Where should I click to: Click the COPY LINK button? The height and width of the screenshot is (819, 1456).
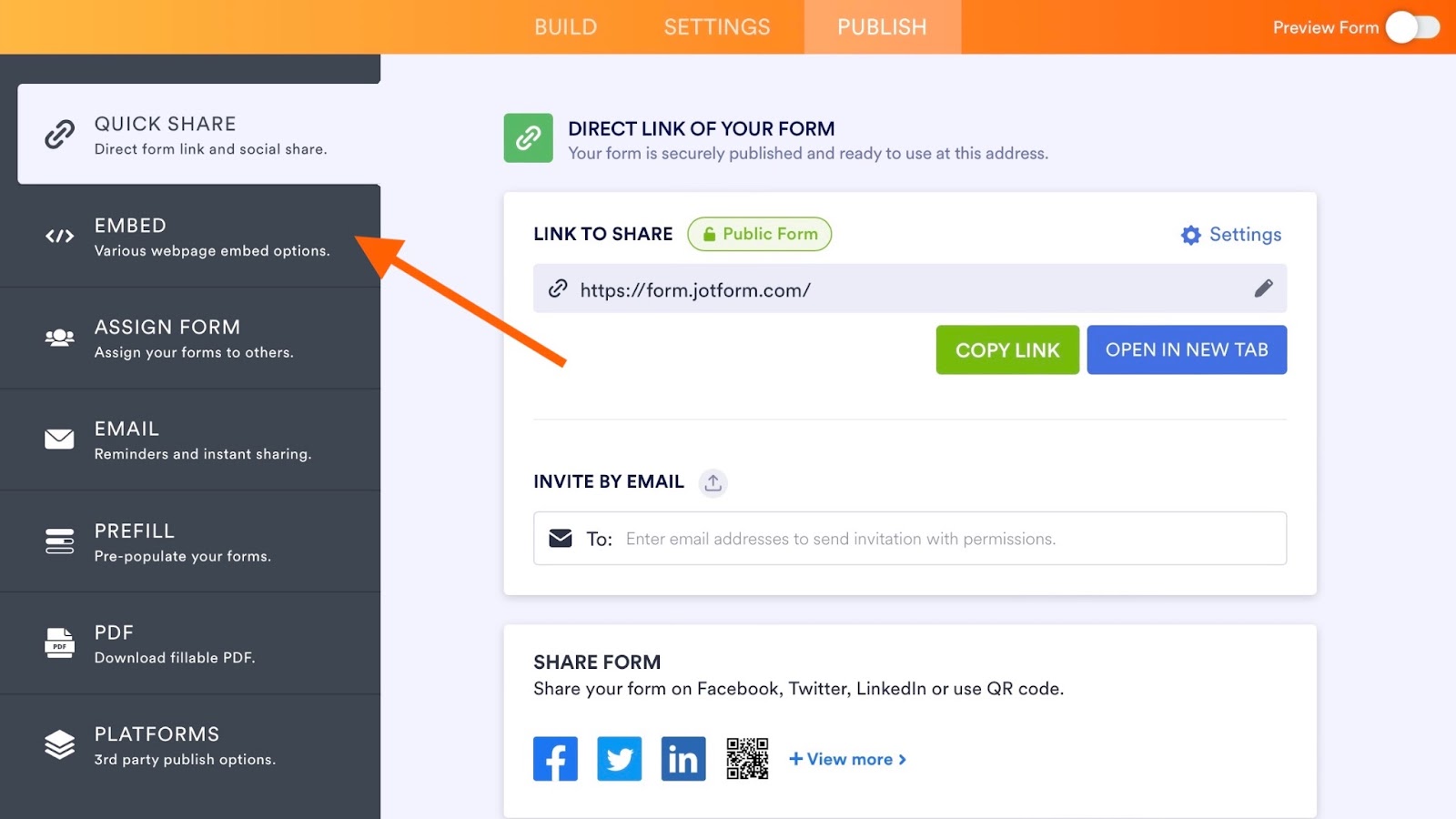1007,349
